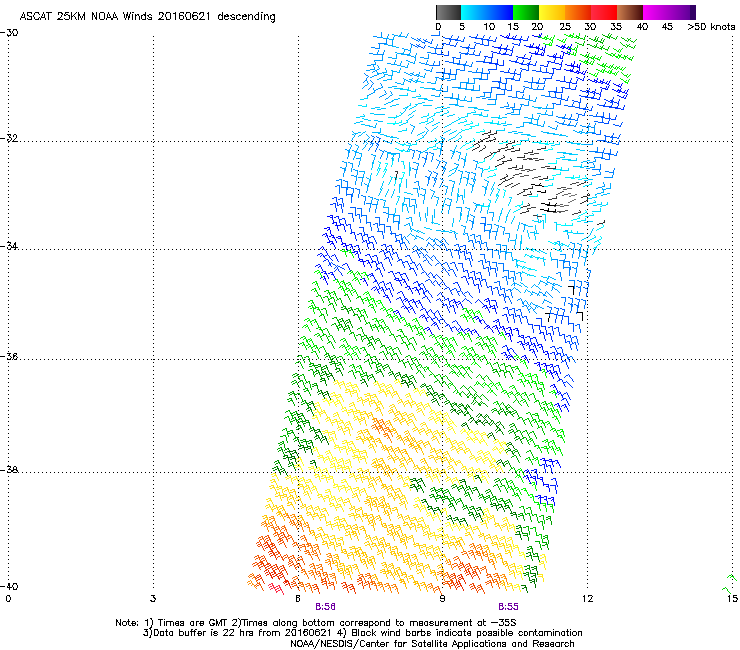Click the 15 longitude axis label
Screen dimensions: 740x650
click(x=732, y=599)
